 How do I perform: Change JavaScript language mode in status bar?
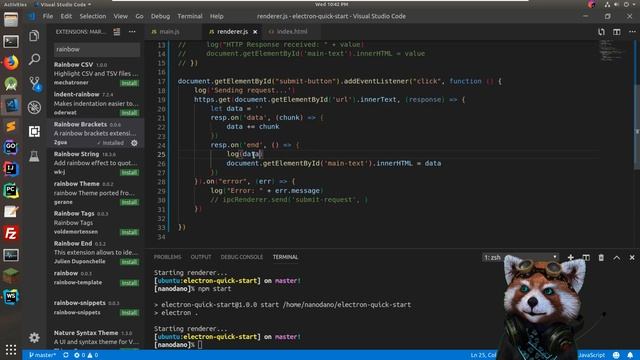pyautogui.click(x=591, y=355)
